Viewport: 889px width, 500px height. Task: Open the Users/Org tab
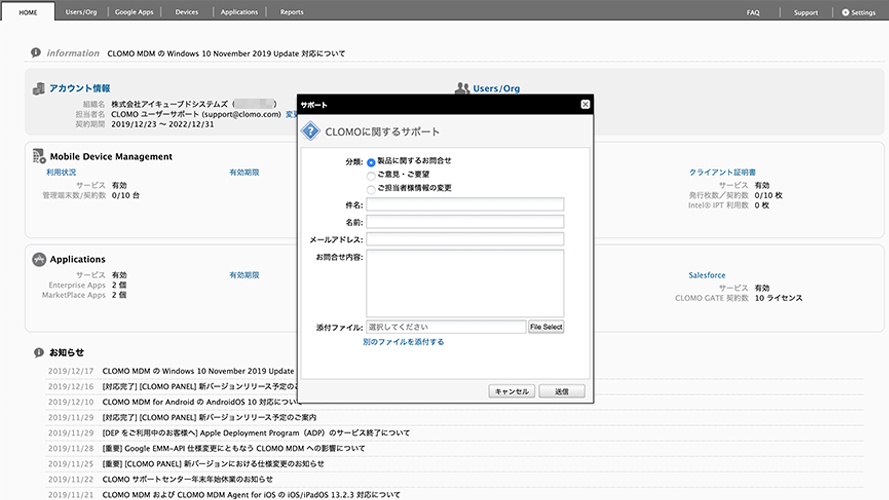(x=81, y=12)
